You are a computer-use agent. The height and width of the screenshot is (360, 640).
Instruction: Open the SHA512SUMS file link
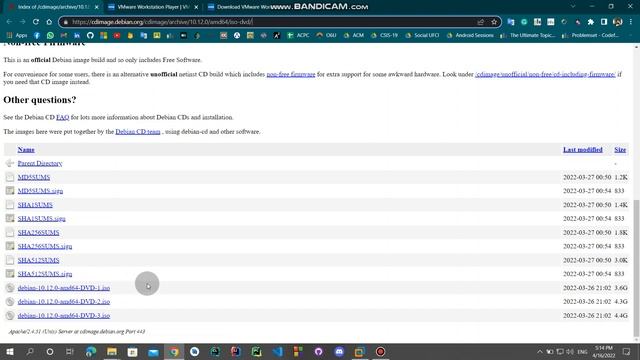38,260
